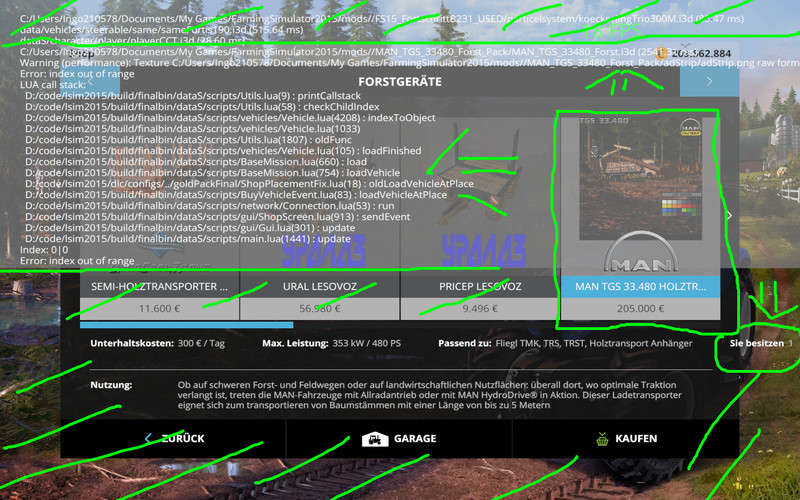800x500 pixels.
Task: Choose the PRICEP LESOVOZ item
Action: 480,286
